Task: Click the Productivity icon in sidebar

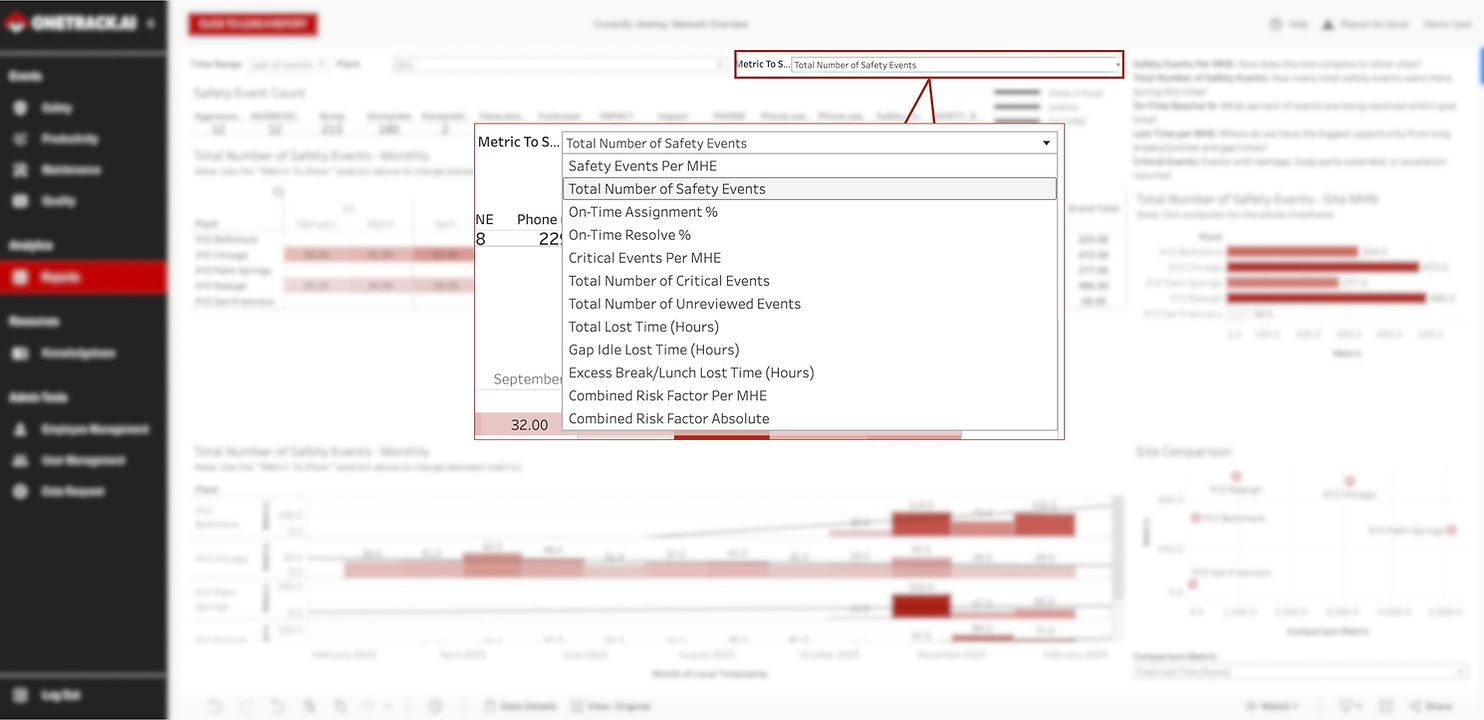Action: (x=20, y=139)
